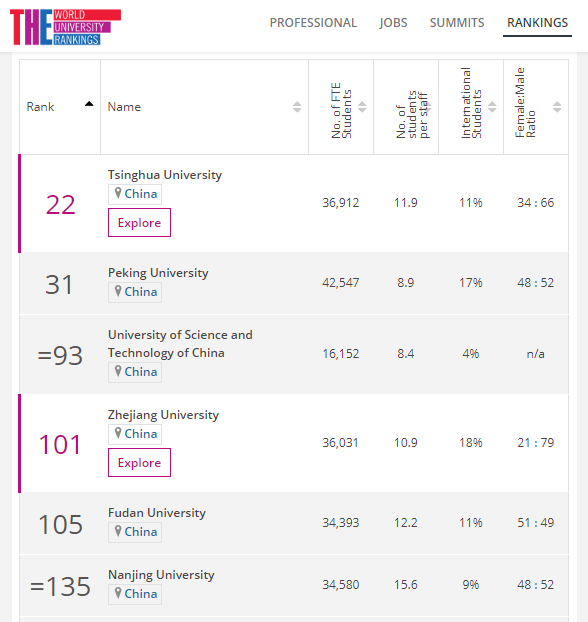
Task: Click the 15.6 students per staff value
Action: [406, 584]
